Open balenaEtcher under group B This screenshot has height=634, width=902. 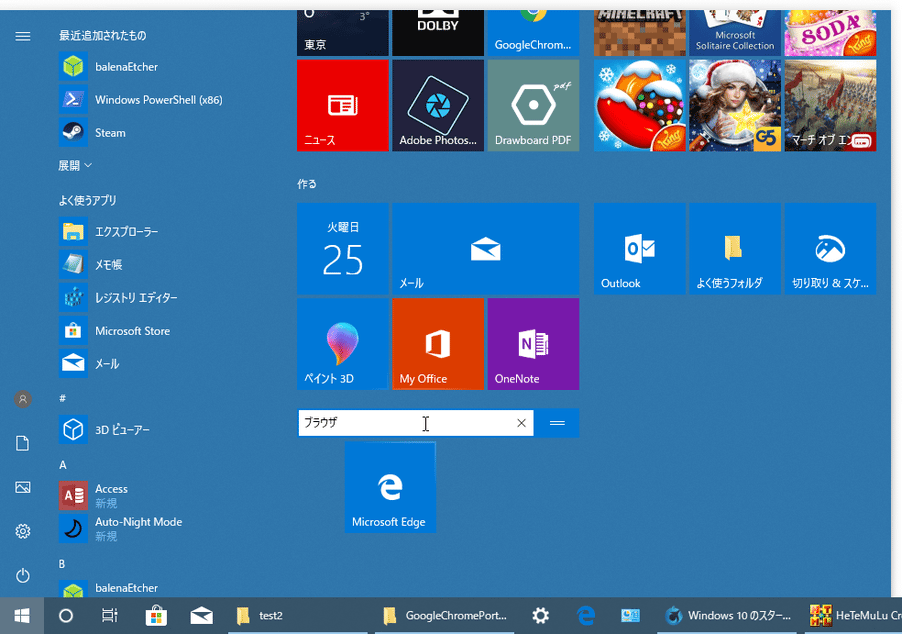click(x=109, y=588)
